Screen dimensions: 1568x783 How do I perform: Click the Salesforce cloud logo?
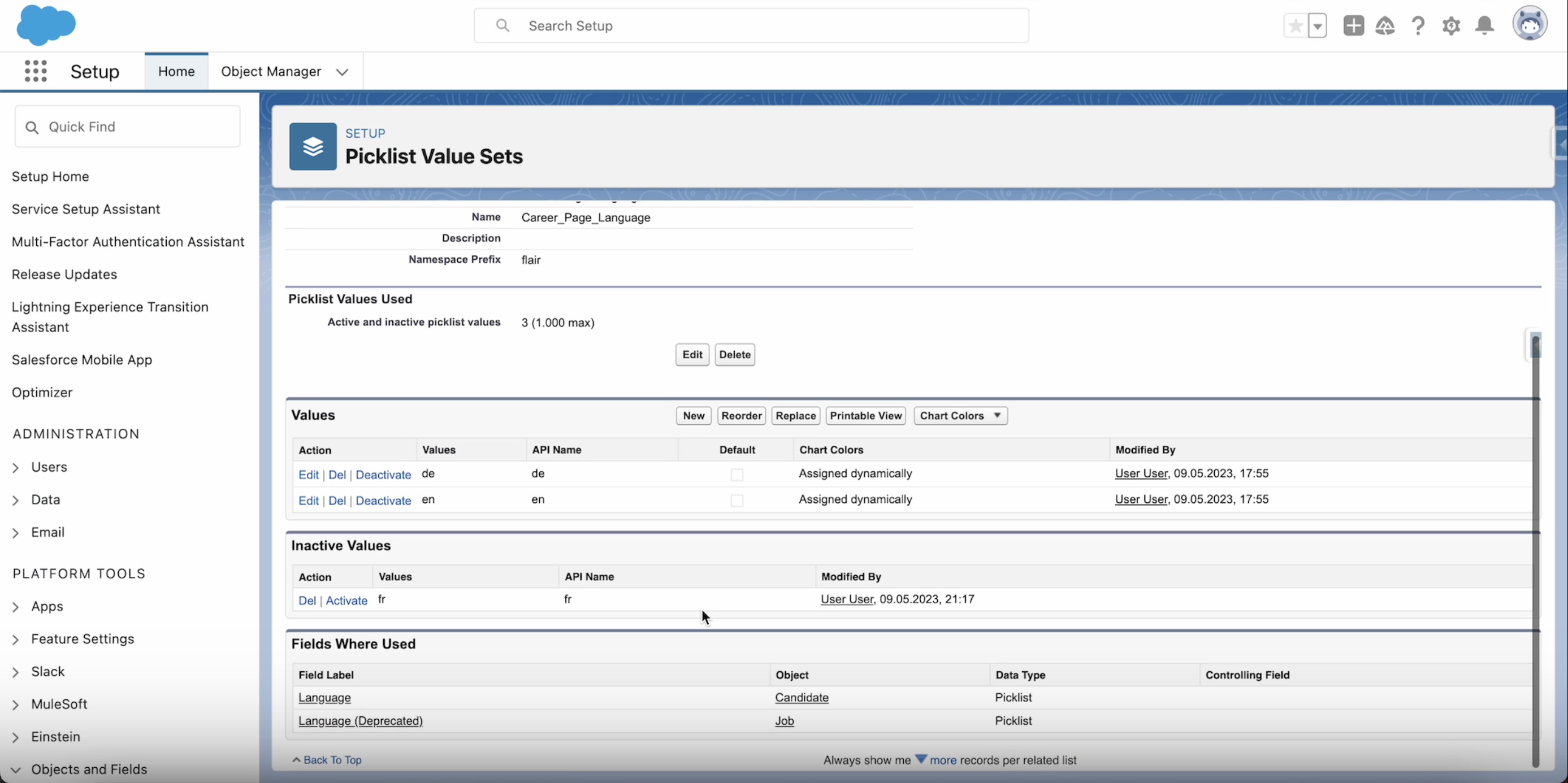(x=46, y=25)
